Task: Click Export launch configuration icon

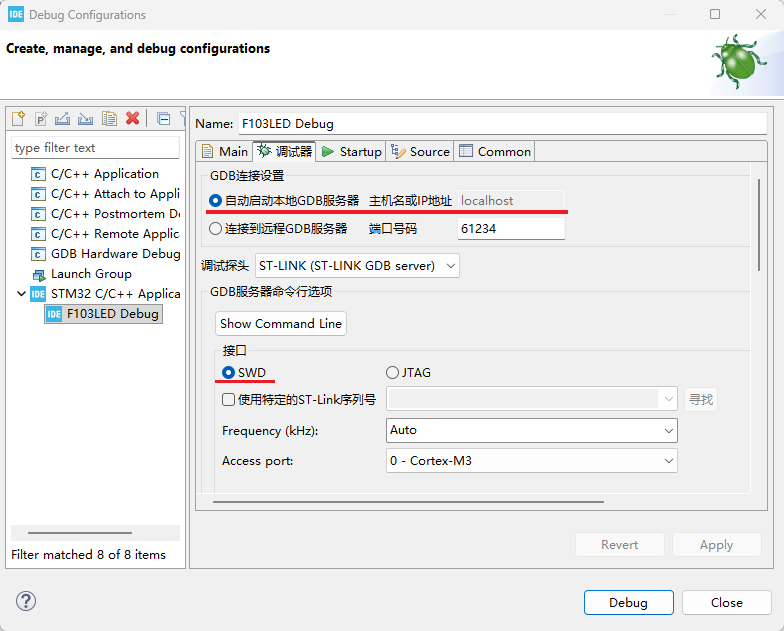Action: (62, 118)
